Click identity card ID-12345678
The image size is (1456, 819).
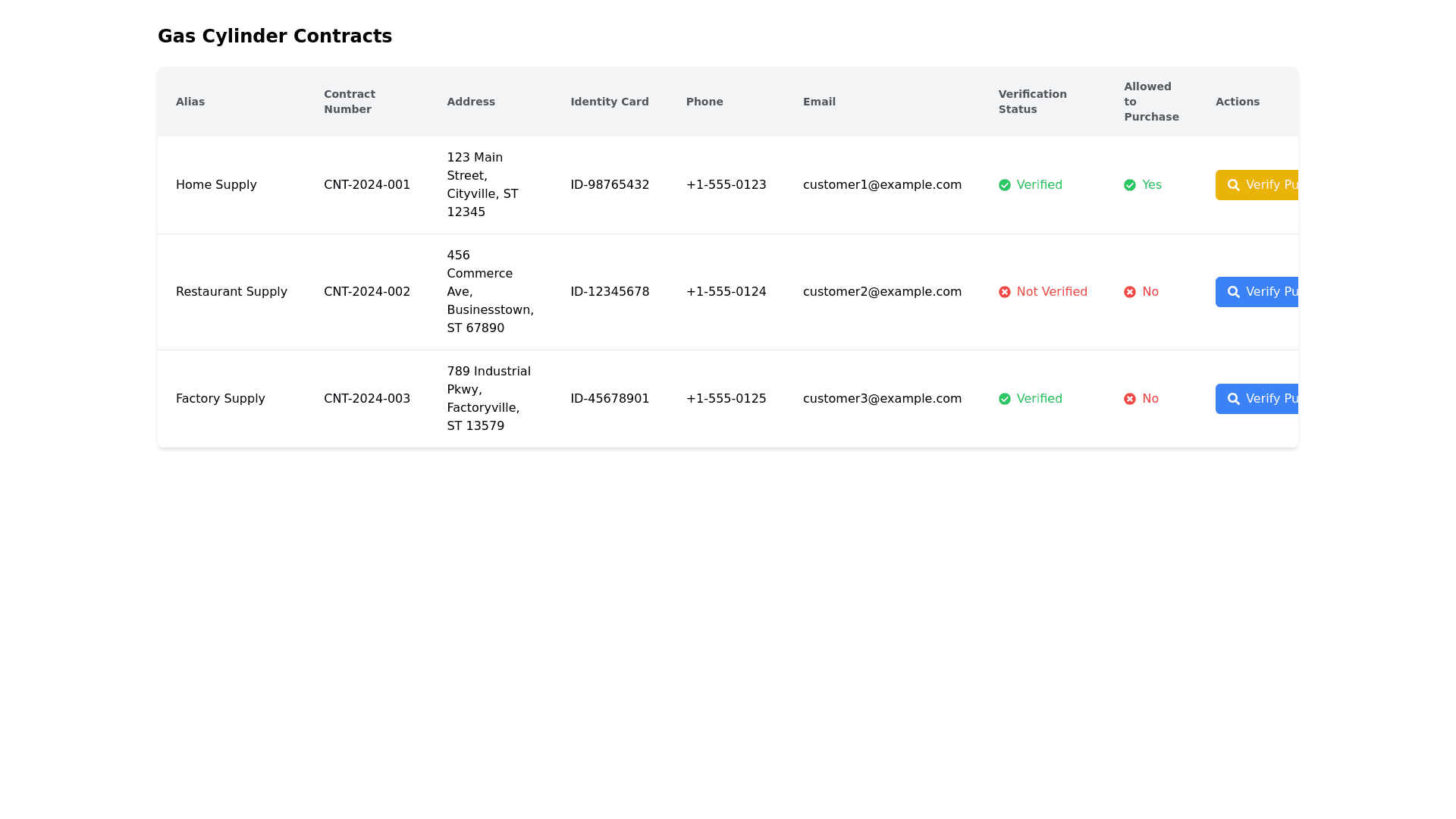pyautogui.click(x=610, y=292)
